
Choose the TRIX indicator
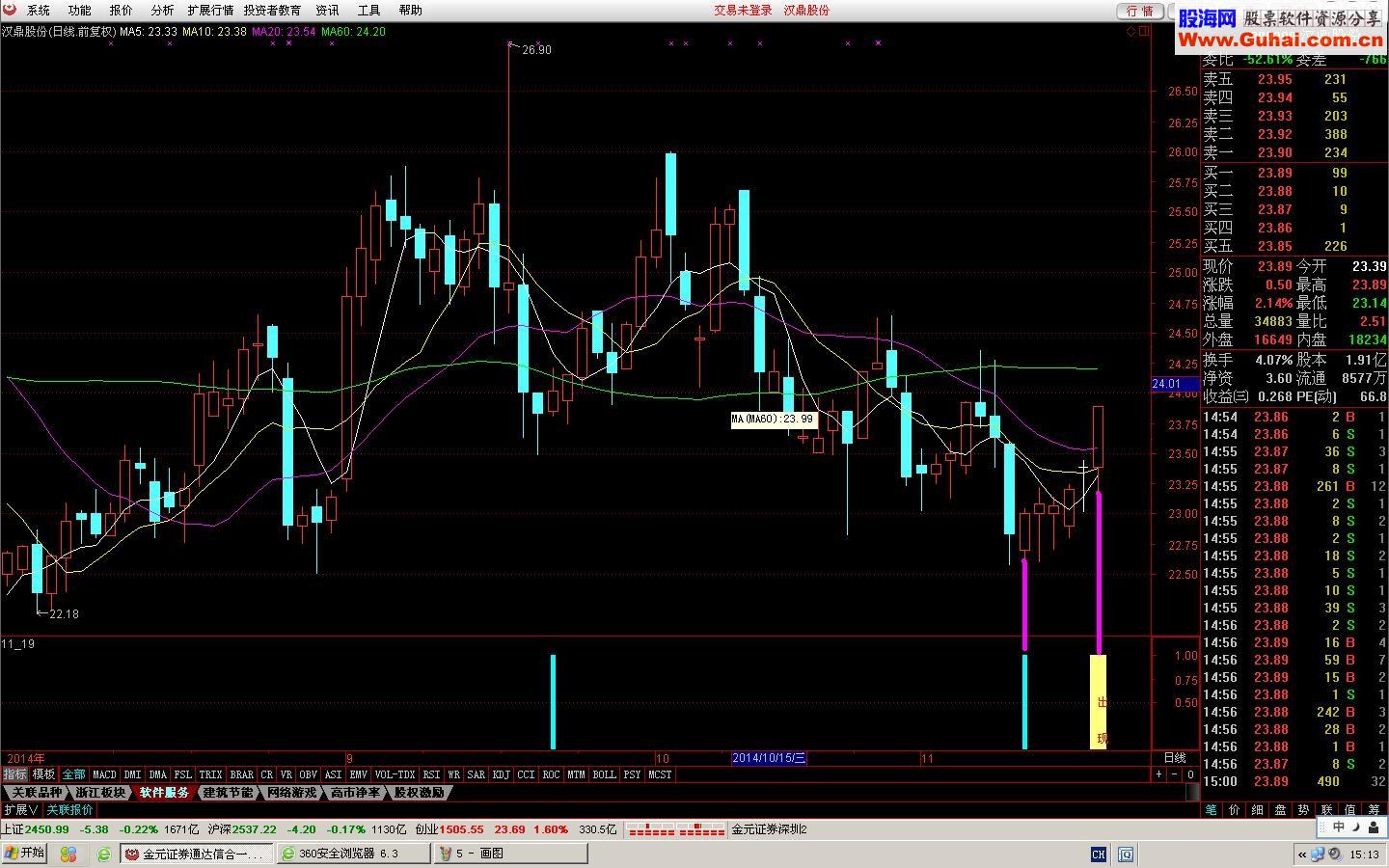[x=210, y=773]
